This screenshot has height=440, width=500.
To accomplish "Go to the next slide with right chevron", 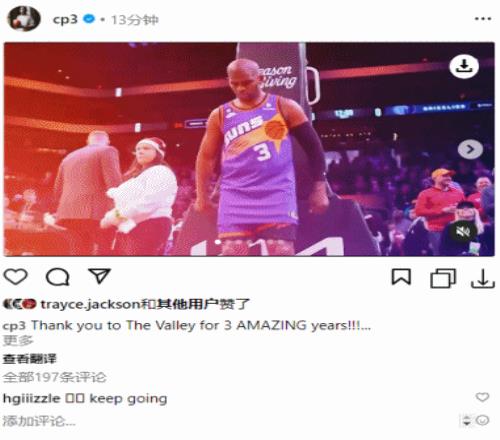I will click(470, 149).
